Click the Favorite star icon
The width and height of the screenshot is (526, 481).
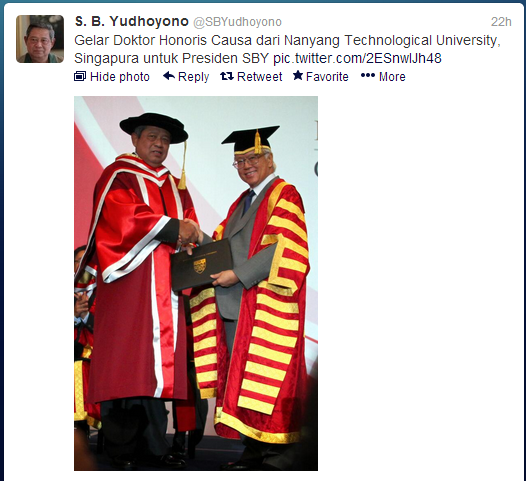click(x=298, y=75)
